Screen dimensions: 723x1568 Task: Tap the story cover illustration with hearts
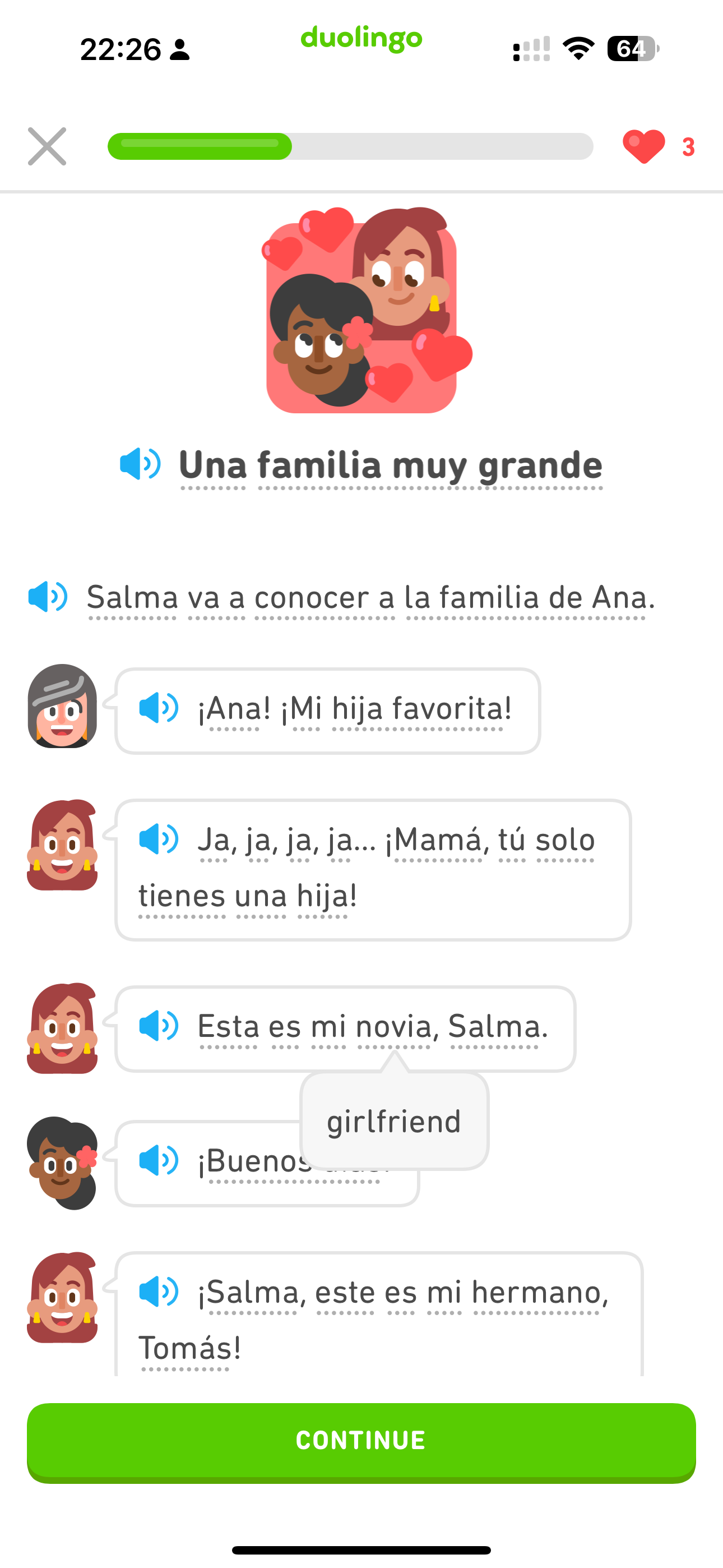pyautogui.click(x=361, y=311)
